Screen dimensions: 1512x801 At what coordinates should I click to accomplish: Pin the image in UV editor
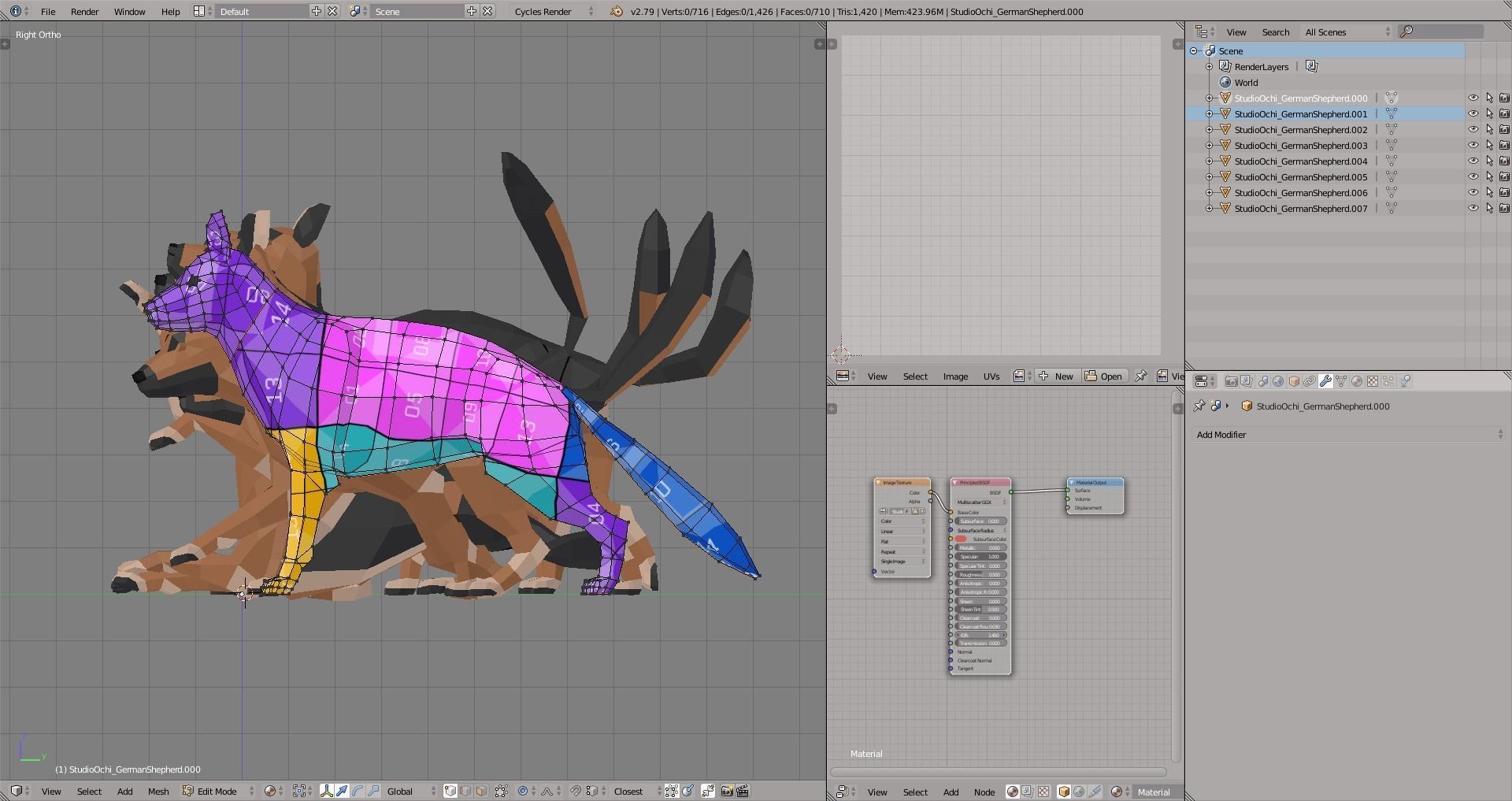coord(1140,376)
